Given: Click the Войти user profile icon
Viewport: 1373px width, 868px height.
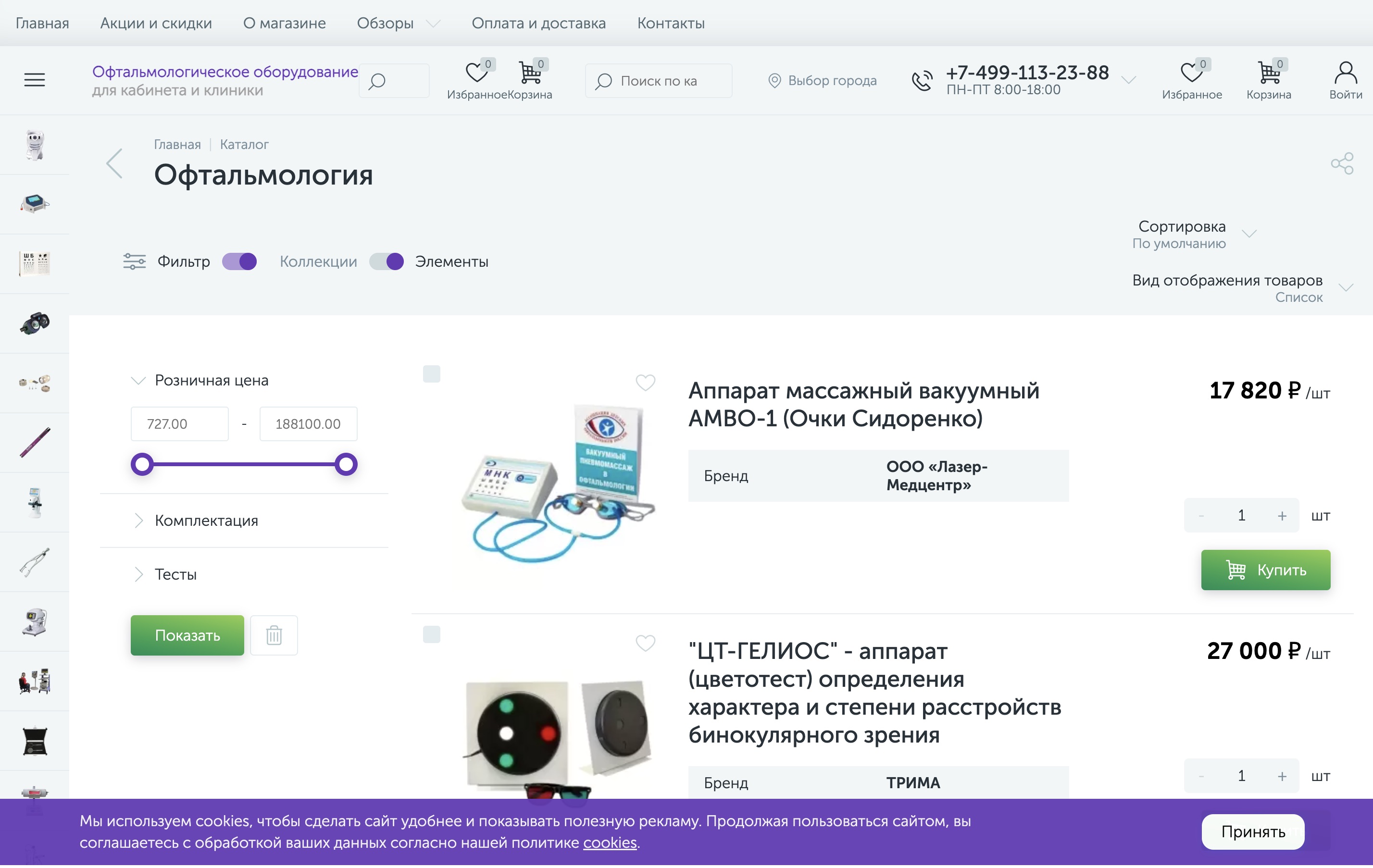Looking at the screenshot, I should pyautogui.click(x=1345, y=80).
